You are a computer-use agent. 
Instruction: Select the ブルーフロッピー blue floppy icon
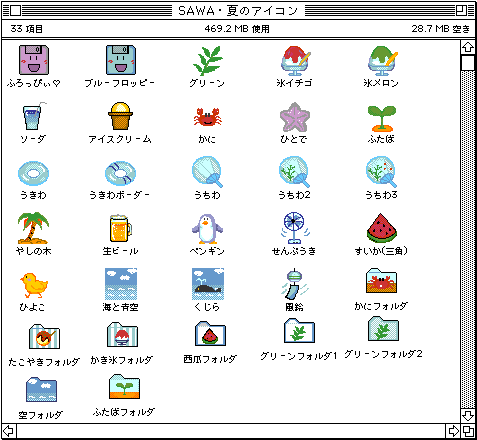click(x=121, y=60)
